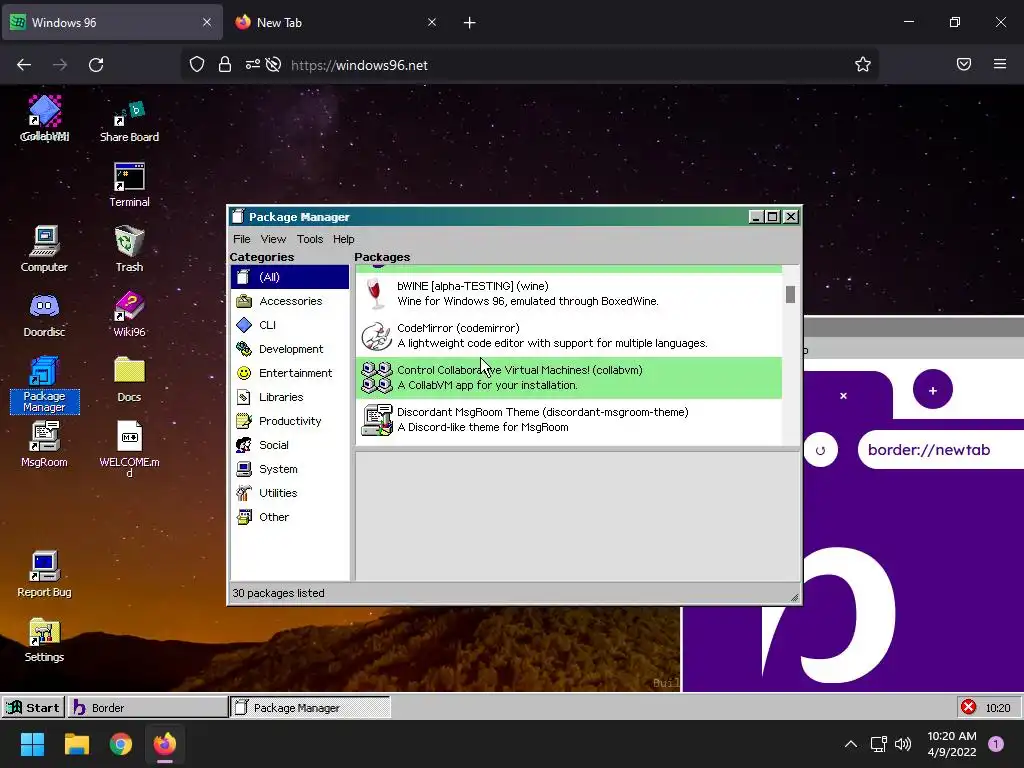The image size is (1024, 768).
Task: Select the Utilities category
Action: pyautogui.click(x=290, y=493)
